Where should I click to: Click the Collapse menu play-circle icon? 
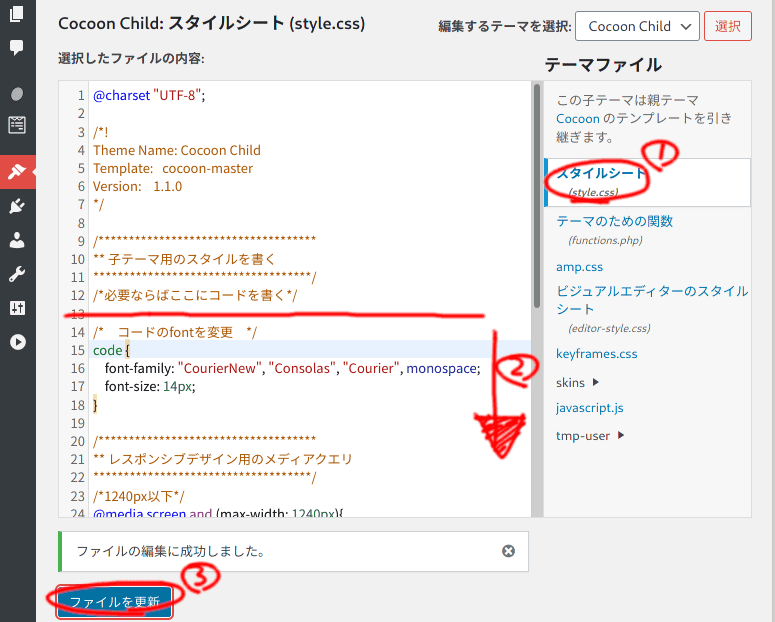(x=18, y=342)
